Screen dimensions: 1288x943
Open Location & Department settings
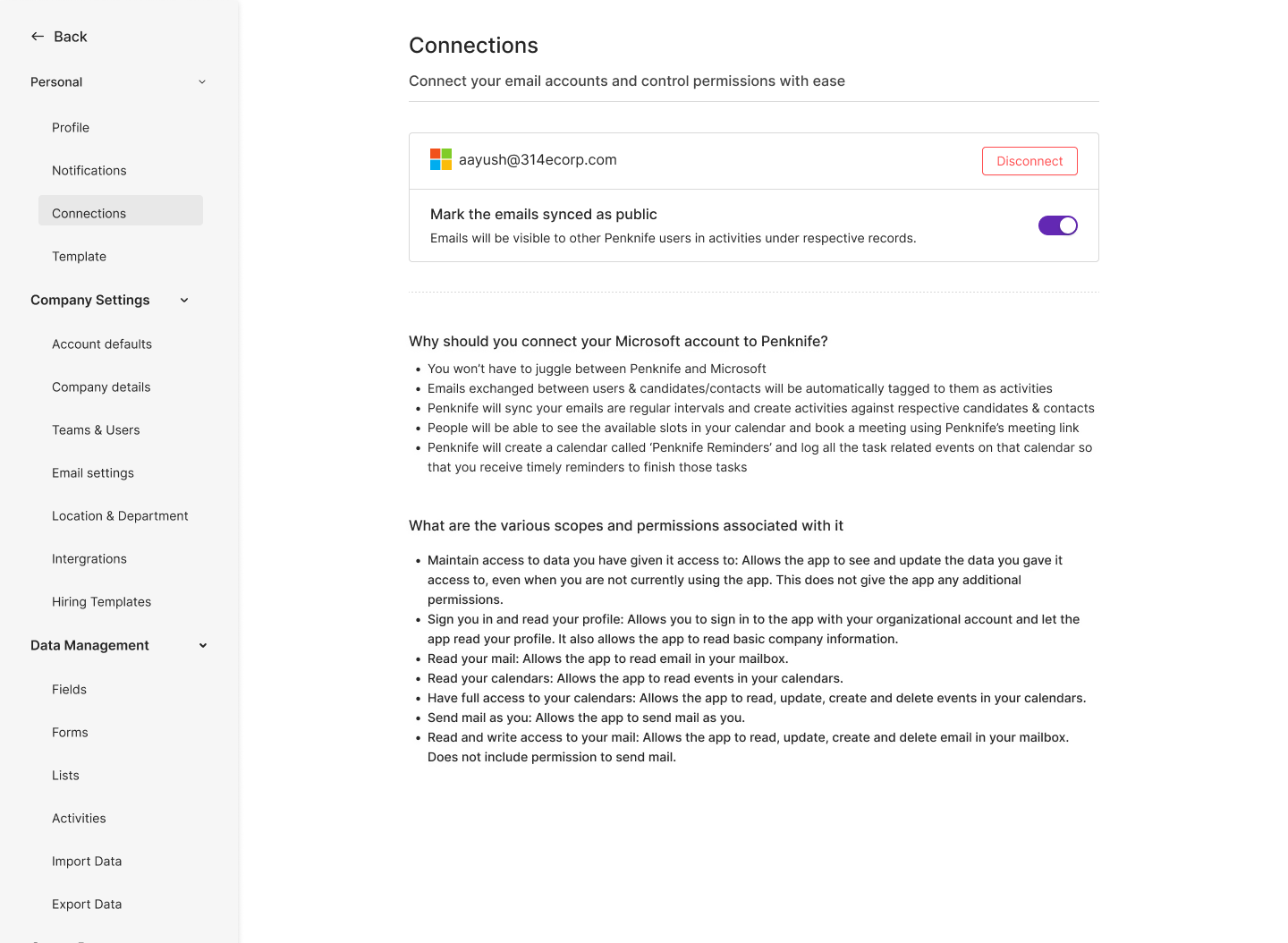pos(120,516)
